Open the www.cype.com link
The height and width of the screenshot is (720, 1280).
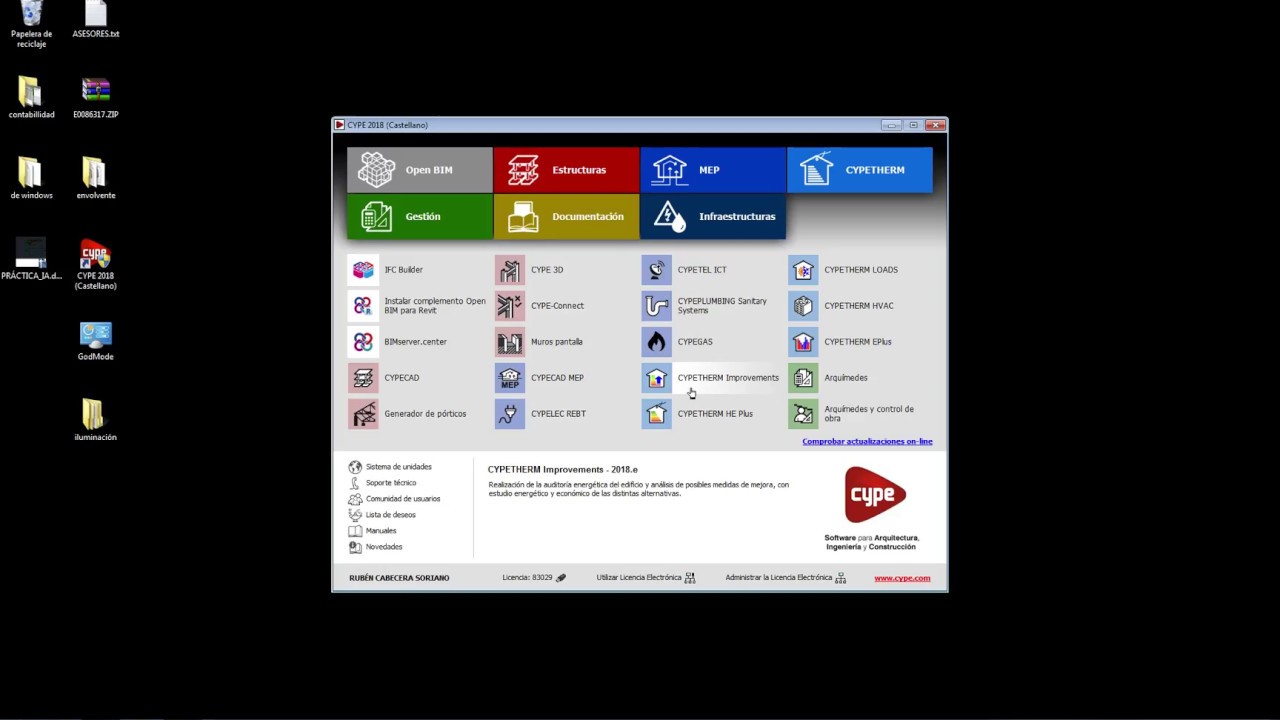(902, 578)
